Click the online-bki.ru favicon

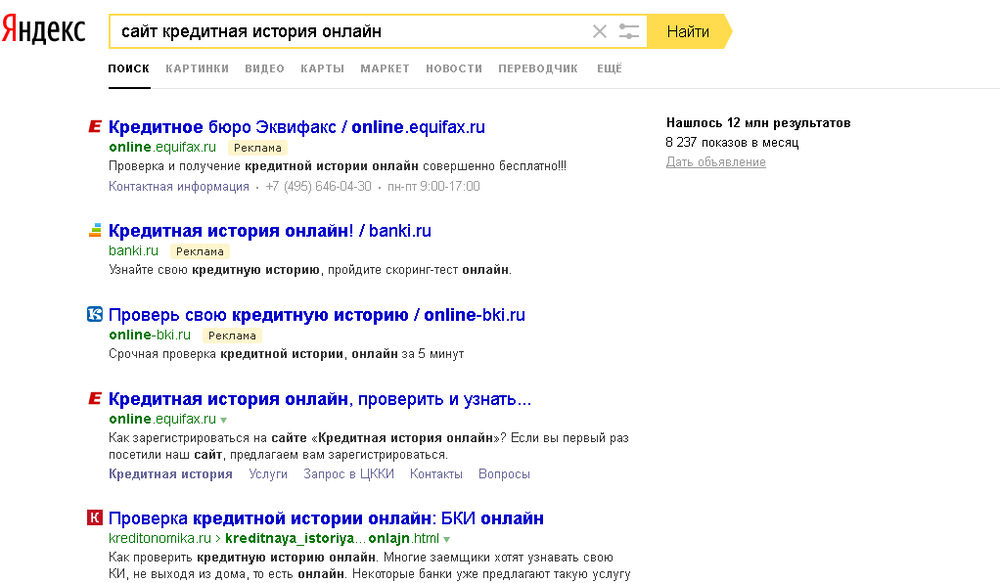(94, 314)
